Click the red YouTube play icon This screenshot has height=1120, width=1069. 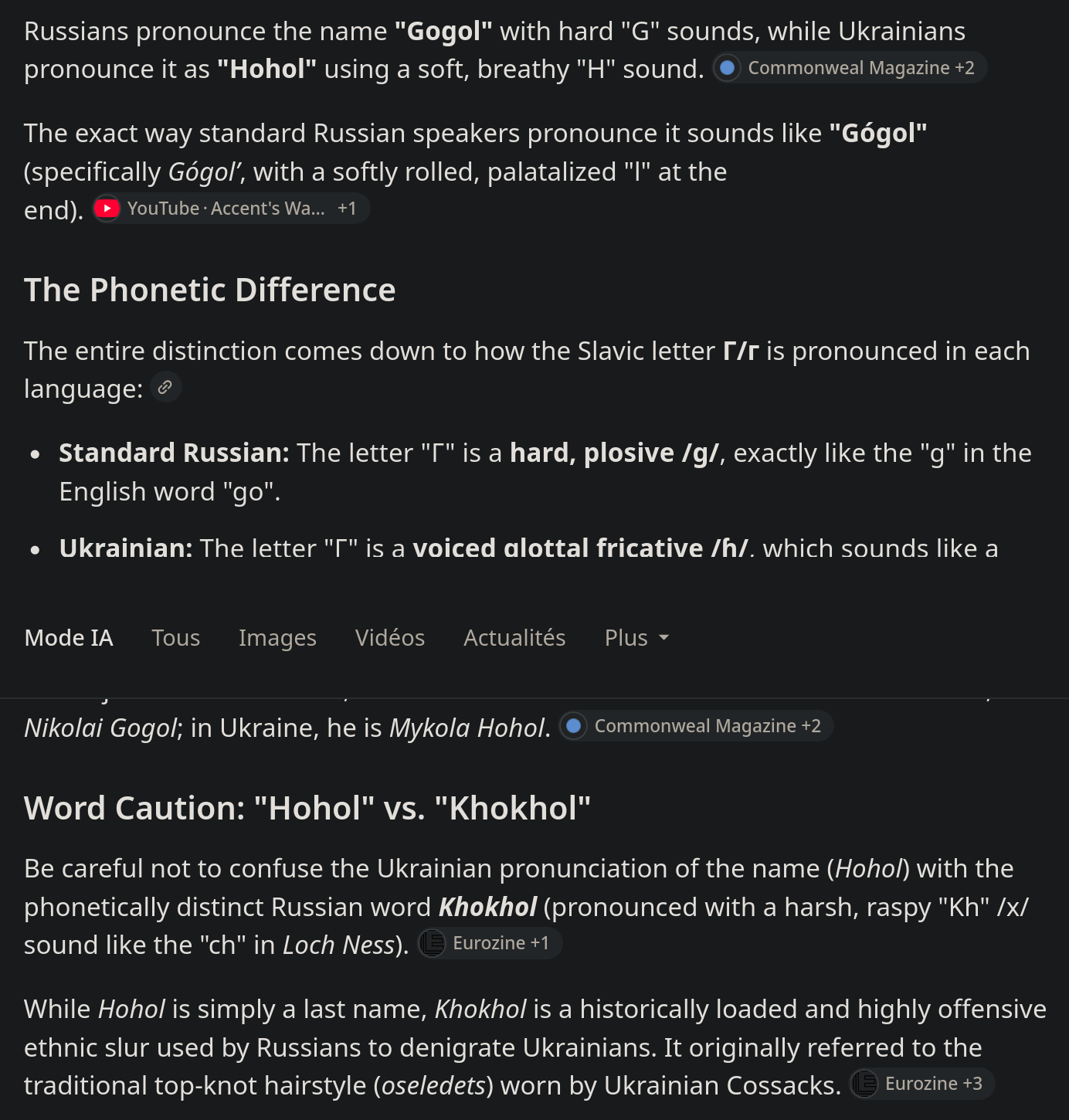(107, 209)
